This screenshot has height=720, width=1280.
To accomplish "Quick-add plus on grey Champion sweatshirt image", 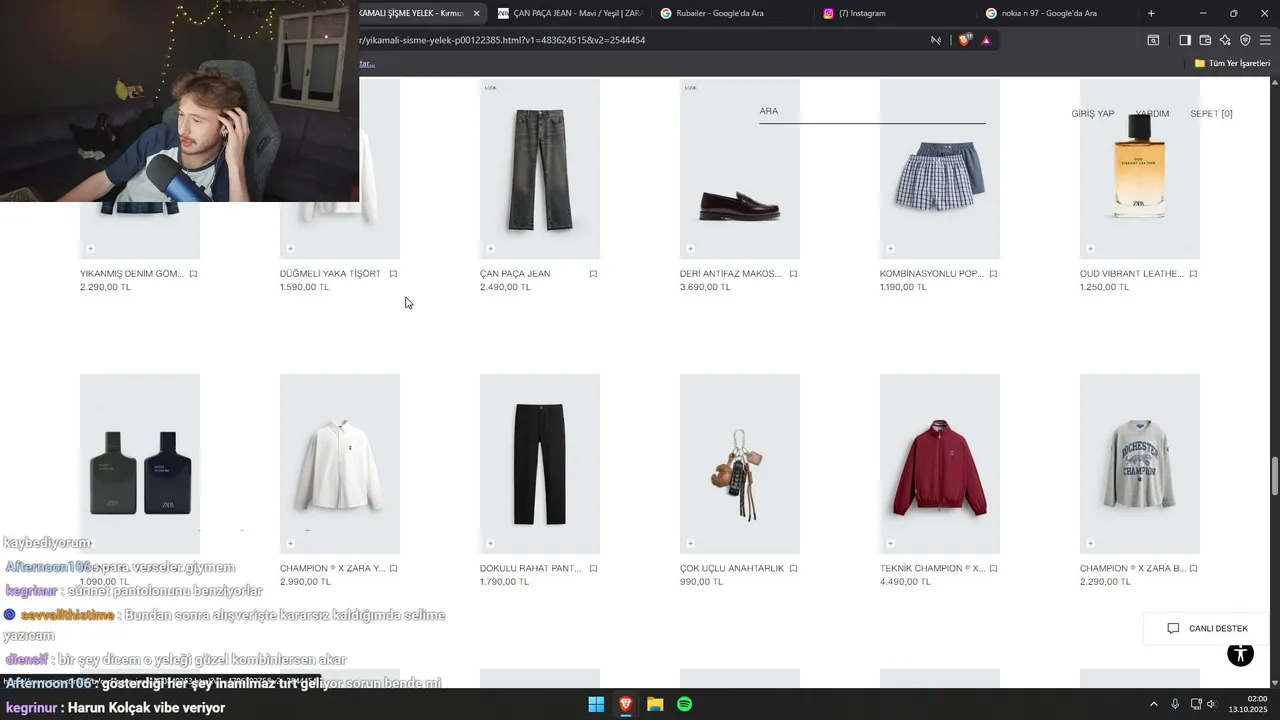I will [x=1090, y=543].
